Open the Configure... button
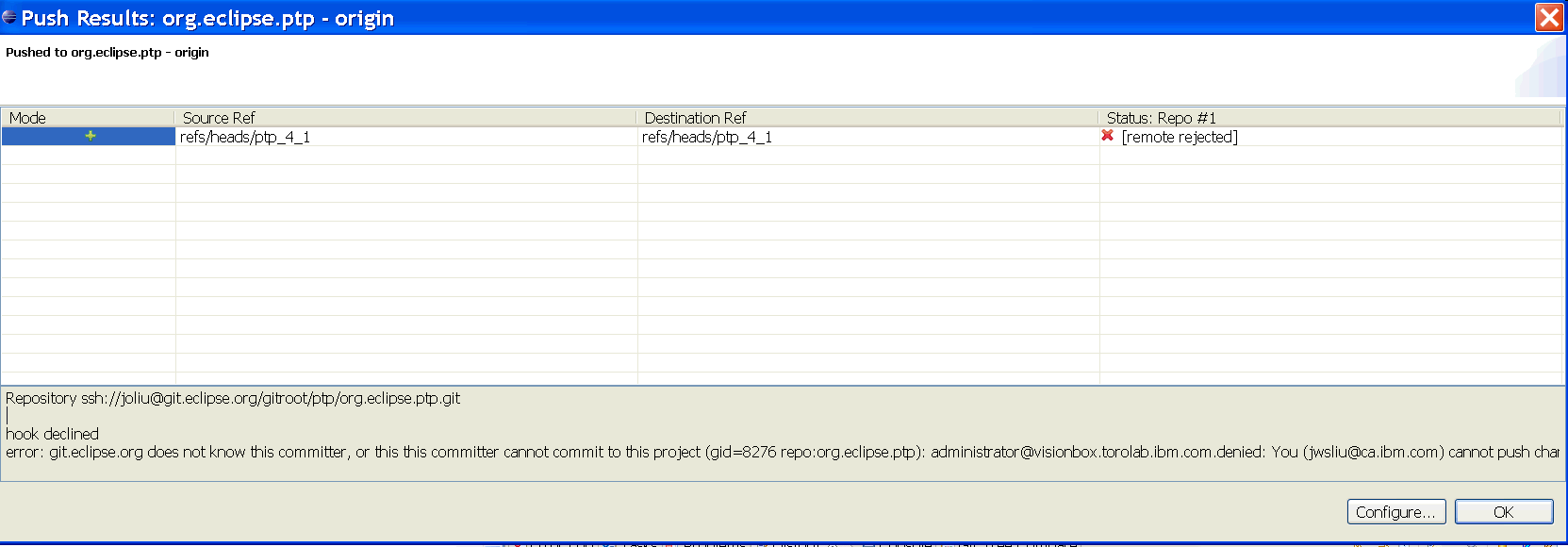 coord(1396,512)
